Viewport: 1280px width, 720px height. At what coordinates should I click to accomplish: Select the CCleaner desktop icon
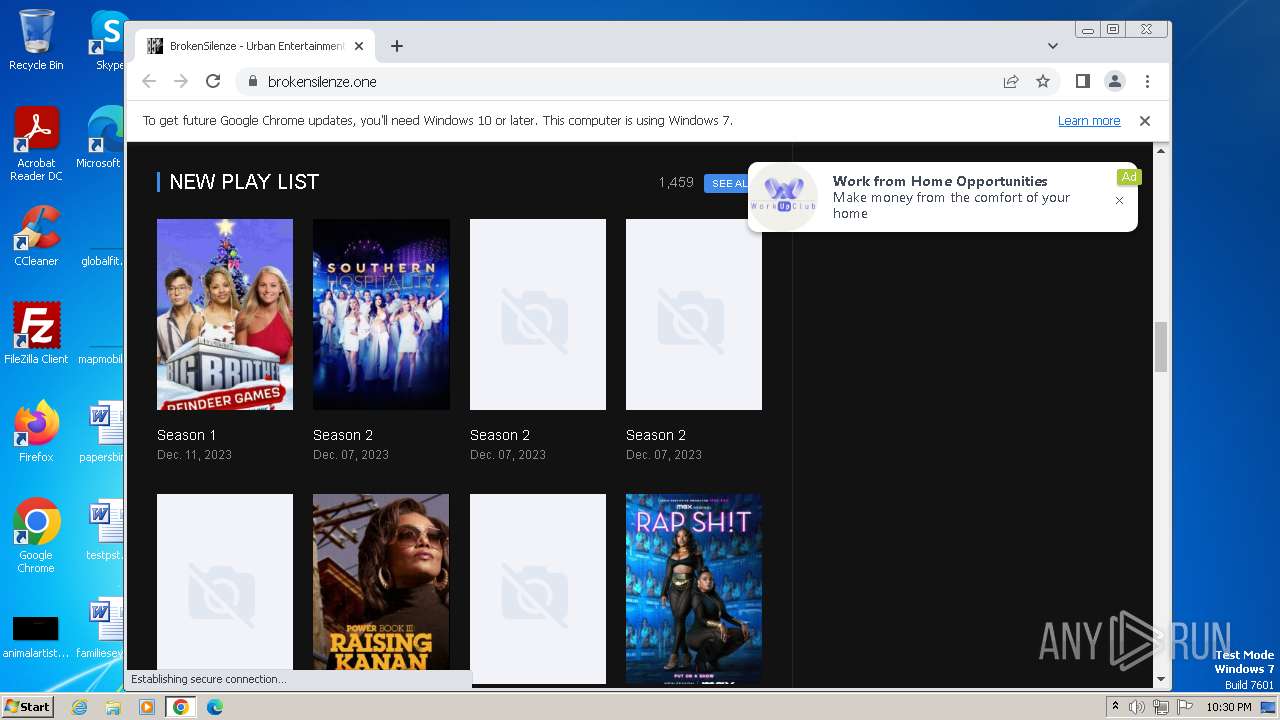tap(36, 236)
